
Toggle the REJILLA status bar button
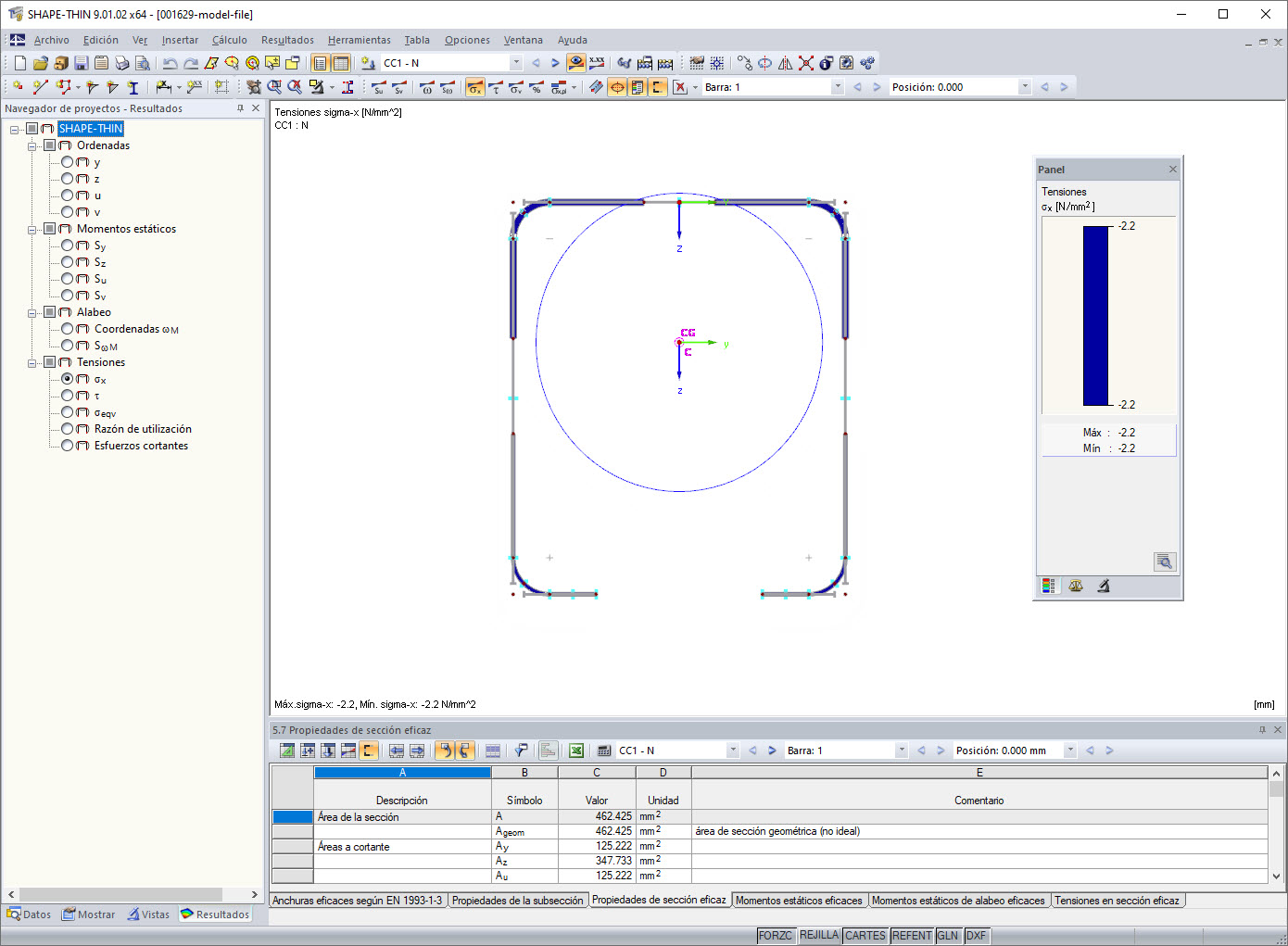pos(819,936)
